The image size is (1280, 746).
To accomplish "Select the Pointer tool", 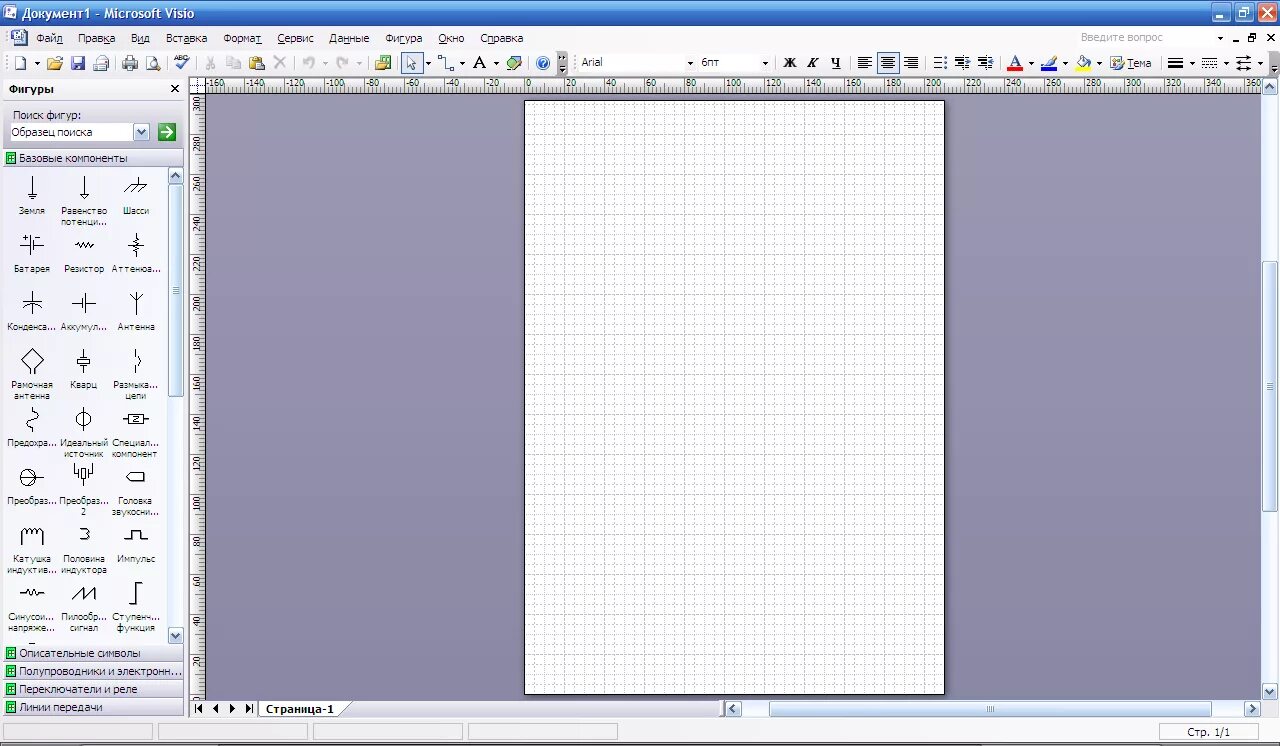I will click(x=411, y=63).
